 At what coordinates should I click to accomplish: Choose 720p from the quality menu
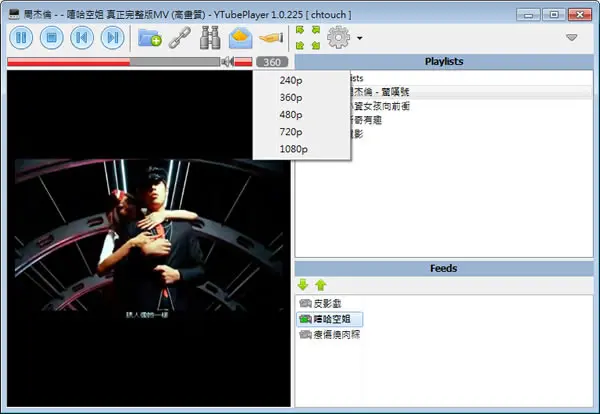pos(291,132)
